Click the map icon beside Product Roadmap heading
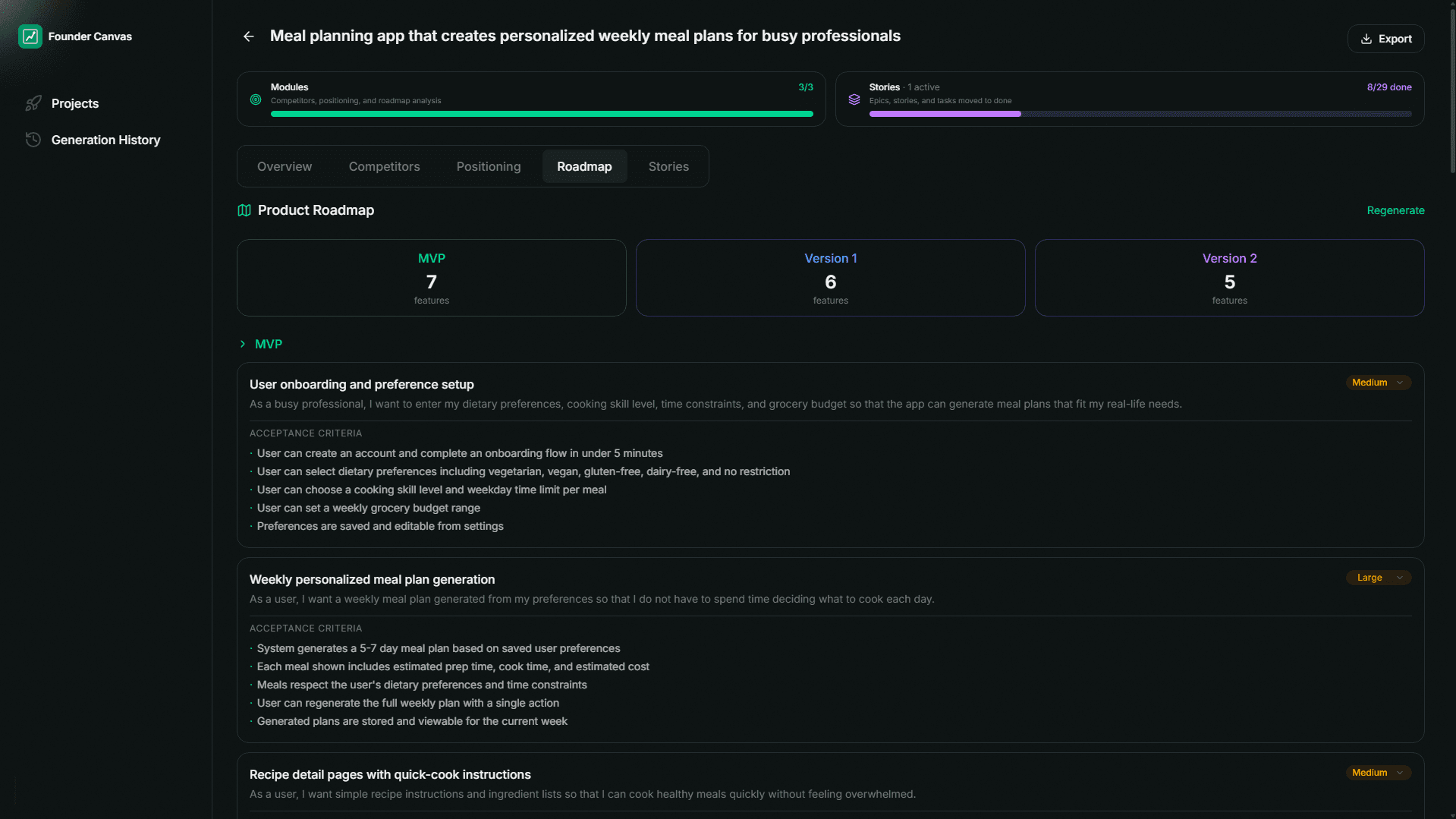 tap(243, 210)
